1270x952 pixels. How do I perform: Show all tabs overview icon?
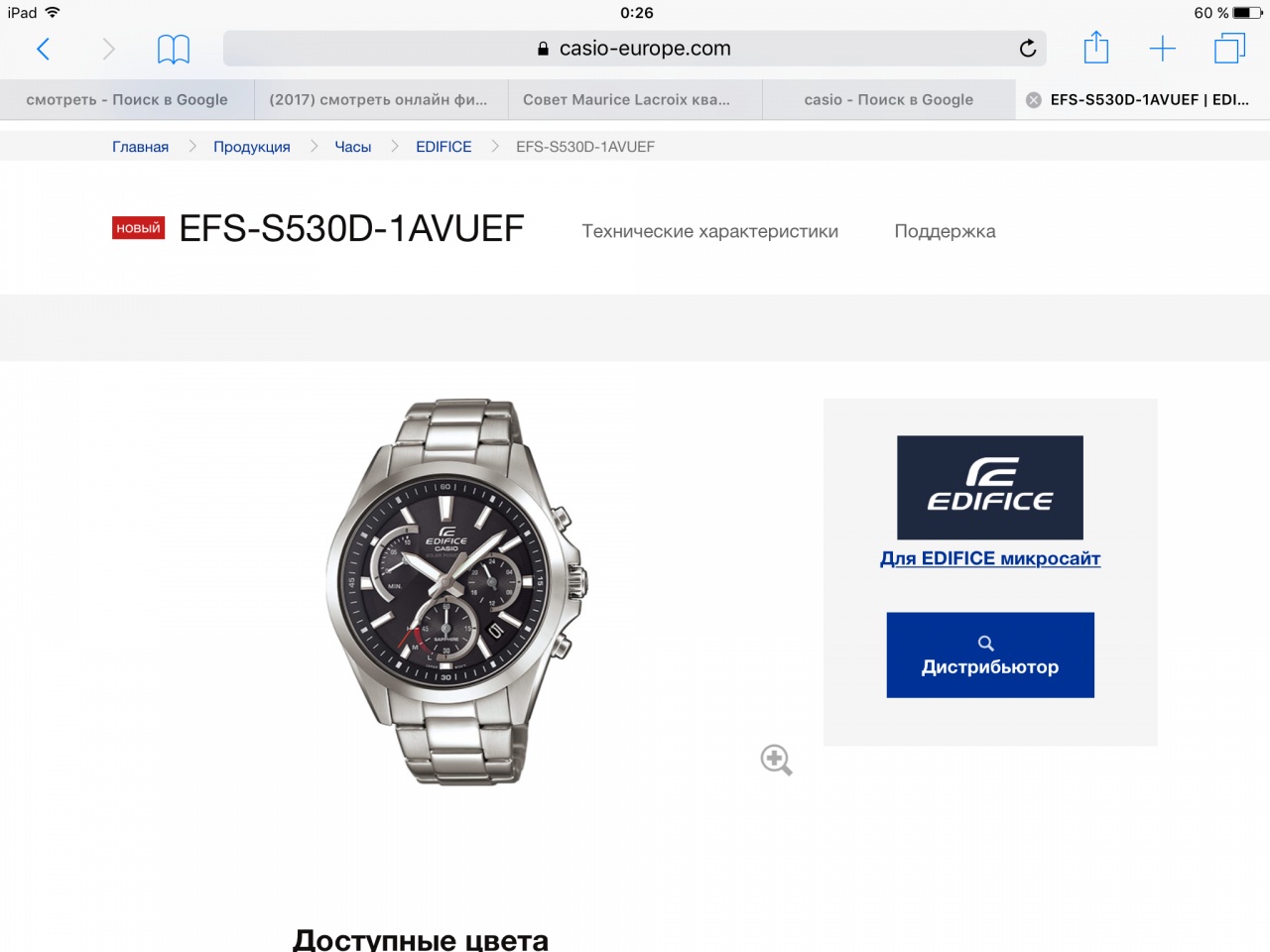1229,49
